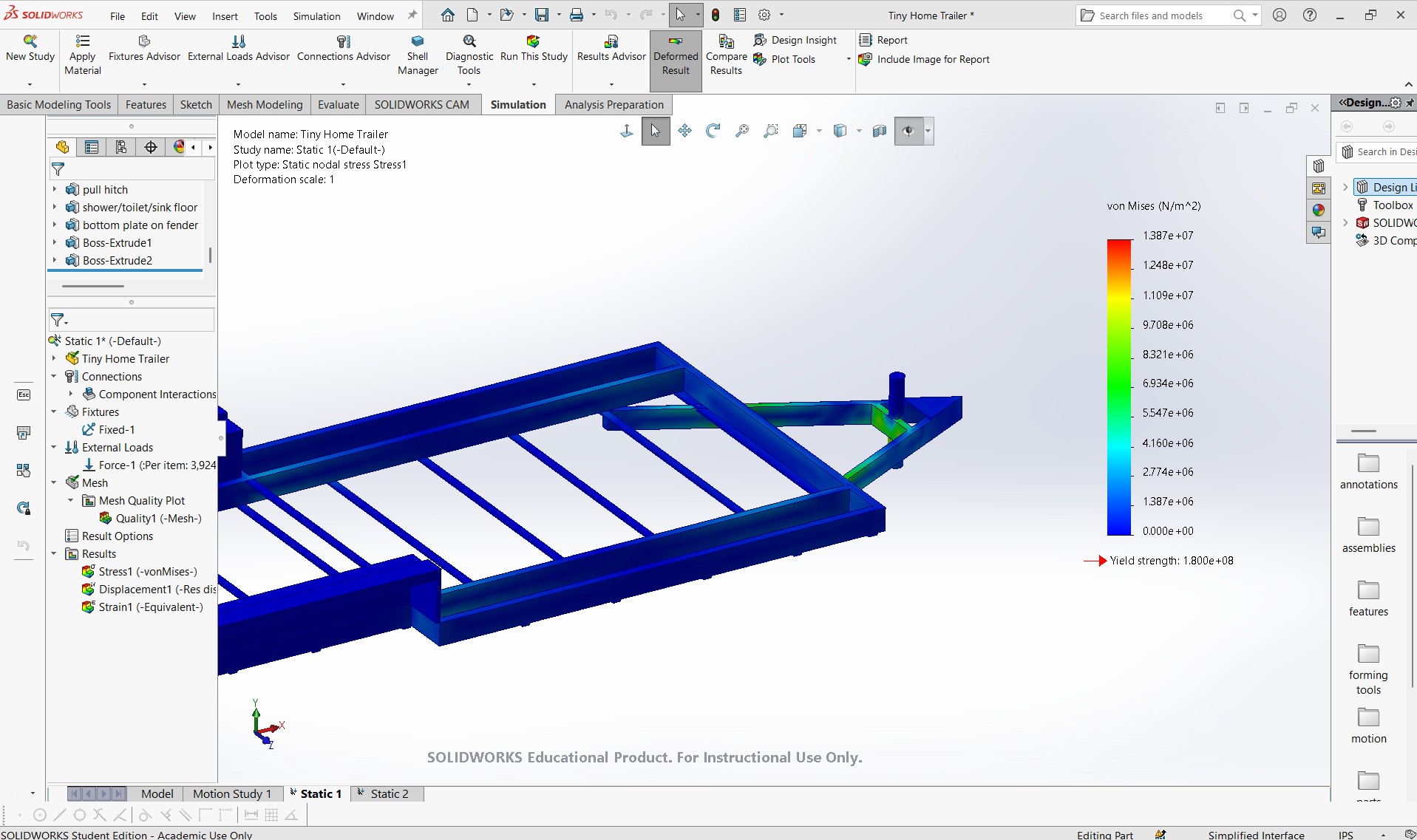Click the von Mises color legend bar
The height and width of the screenshot is (840, 1417).
[1119, 386]
